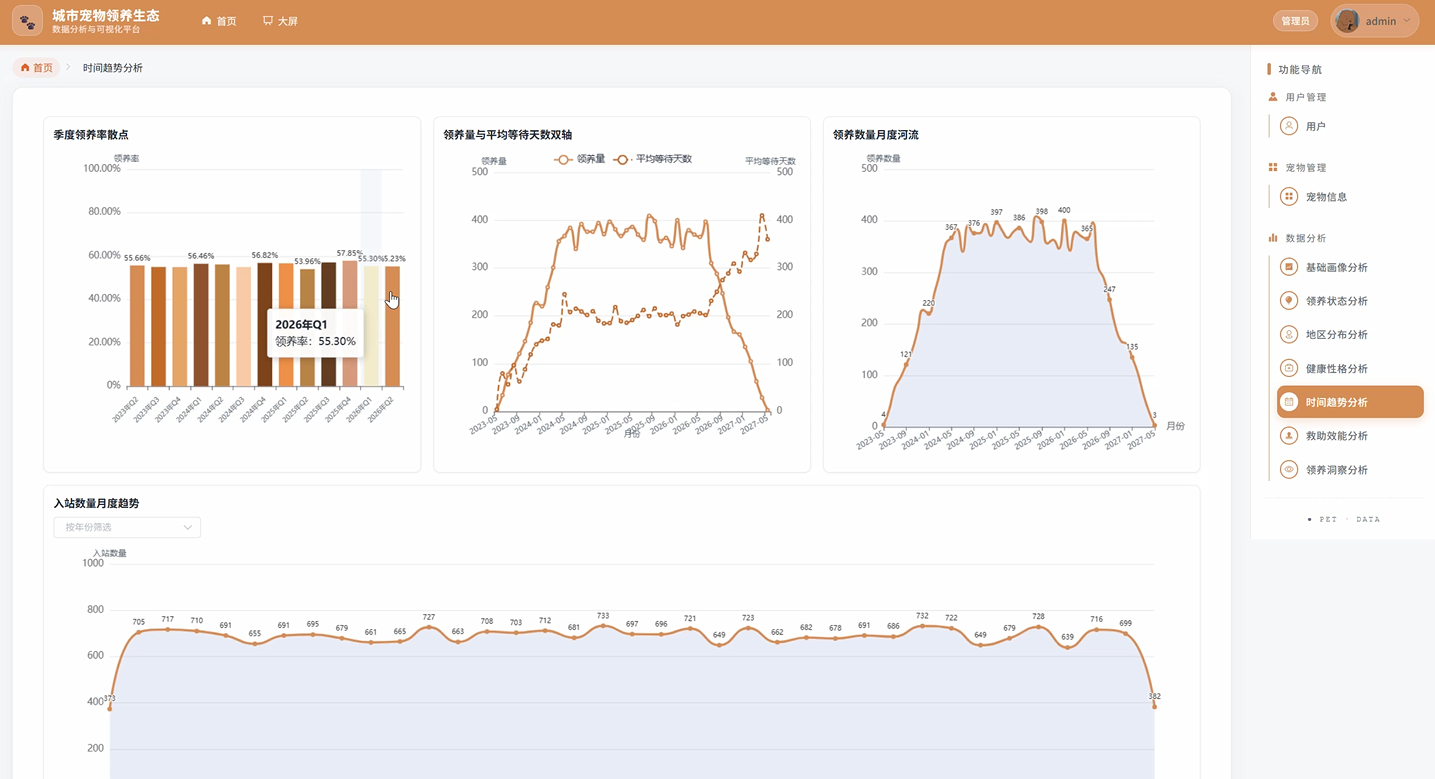This screenshot has height=779, width=1435.
Task: Open the 宠物信息 menu item
Action: coord(1350,197)
